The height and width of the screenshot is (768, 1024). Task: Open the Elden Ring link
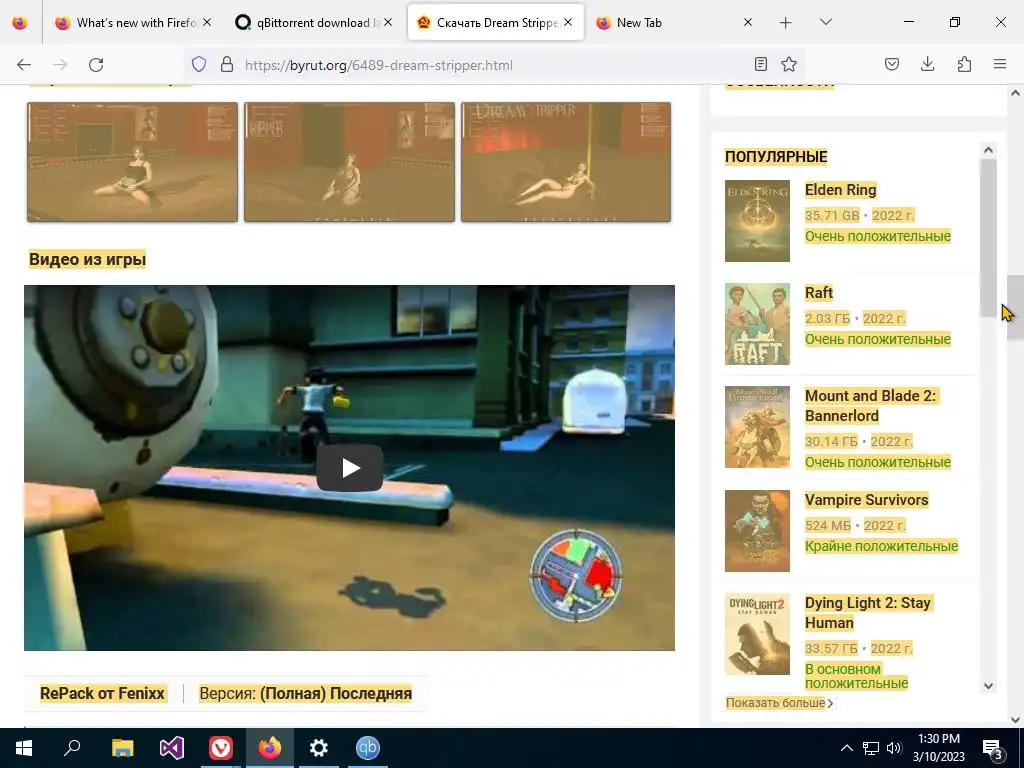tap(840, 190)
